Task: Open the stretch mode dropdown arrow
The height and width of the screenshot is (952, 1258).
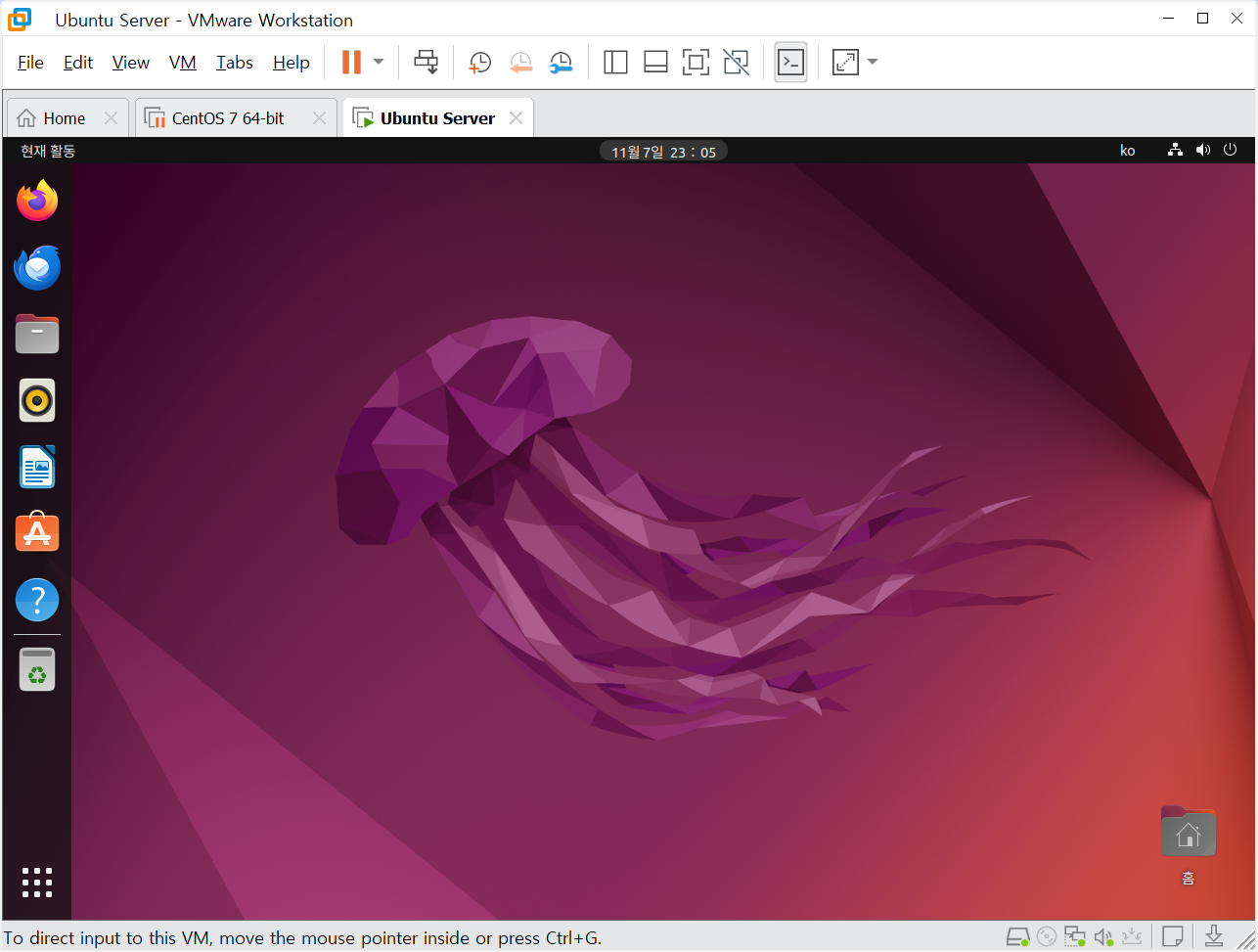Action: [873, 62]
